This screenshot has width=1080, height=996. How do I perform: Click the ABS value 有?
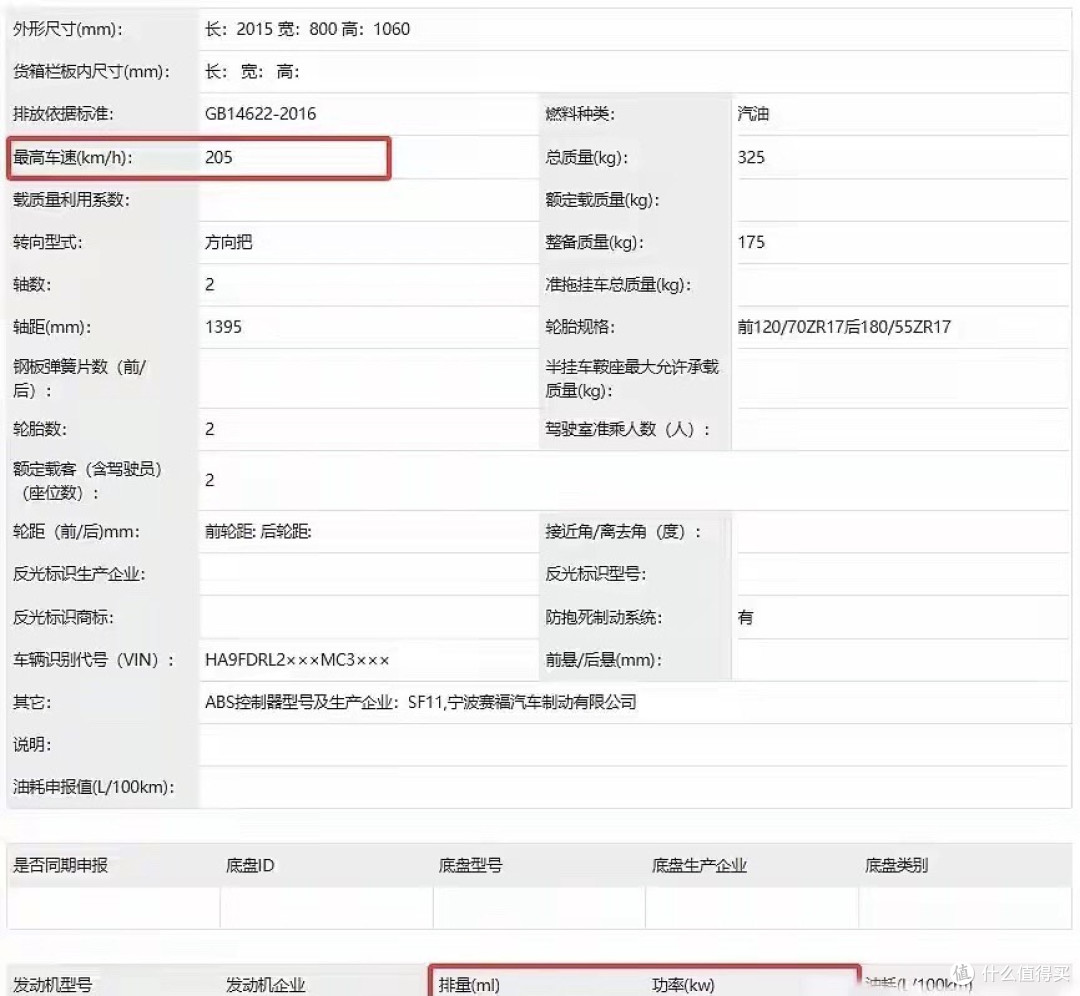745,617
